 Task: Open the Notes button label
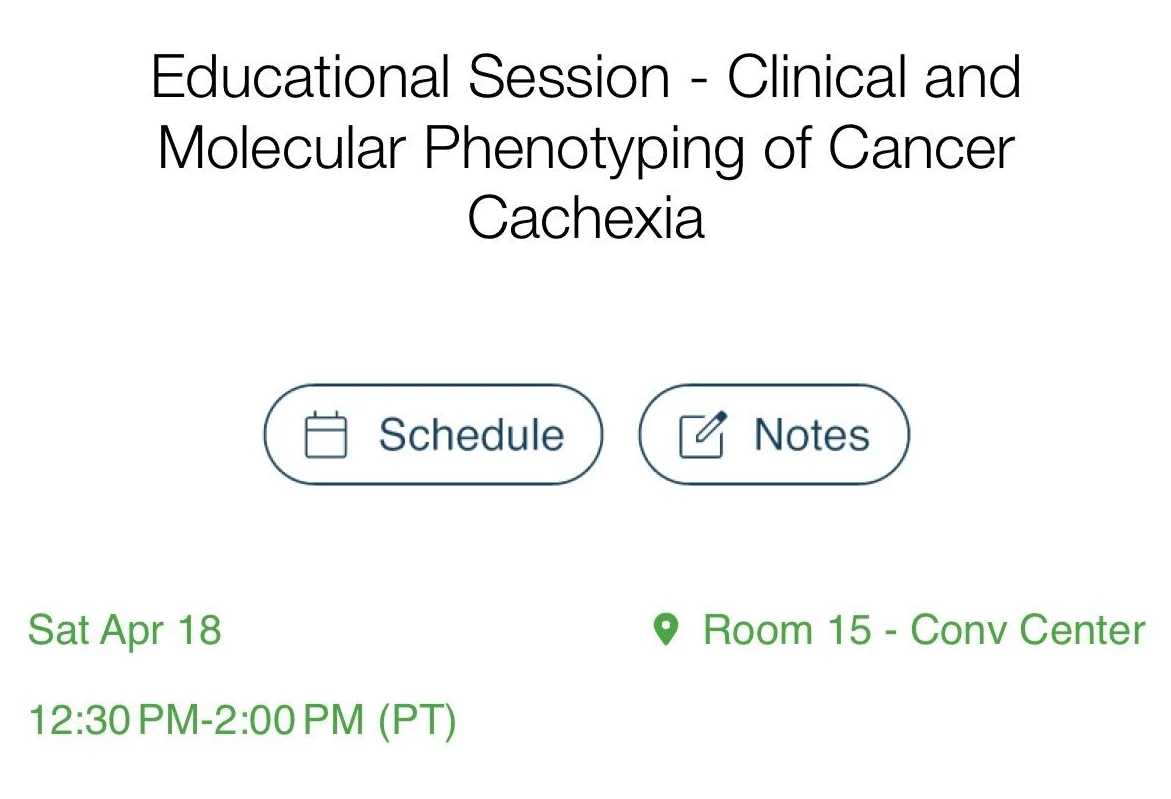click(x=811, y=435)
